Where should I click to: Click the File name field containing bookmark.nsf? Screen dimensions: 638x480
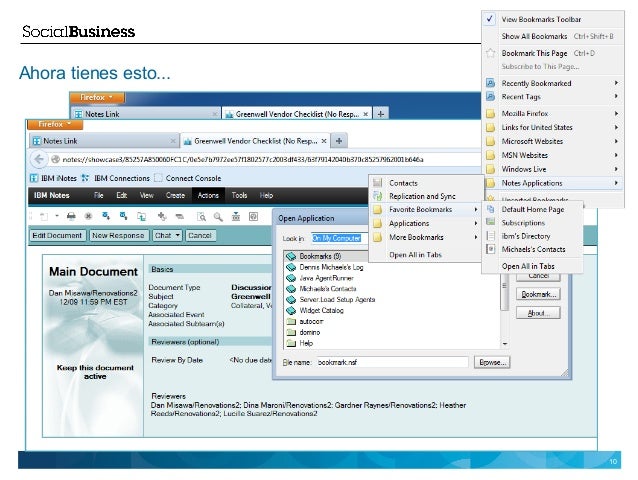click(x=392, y=362)
